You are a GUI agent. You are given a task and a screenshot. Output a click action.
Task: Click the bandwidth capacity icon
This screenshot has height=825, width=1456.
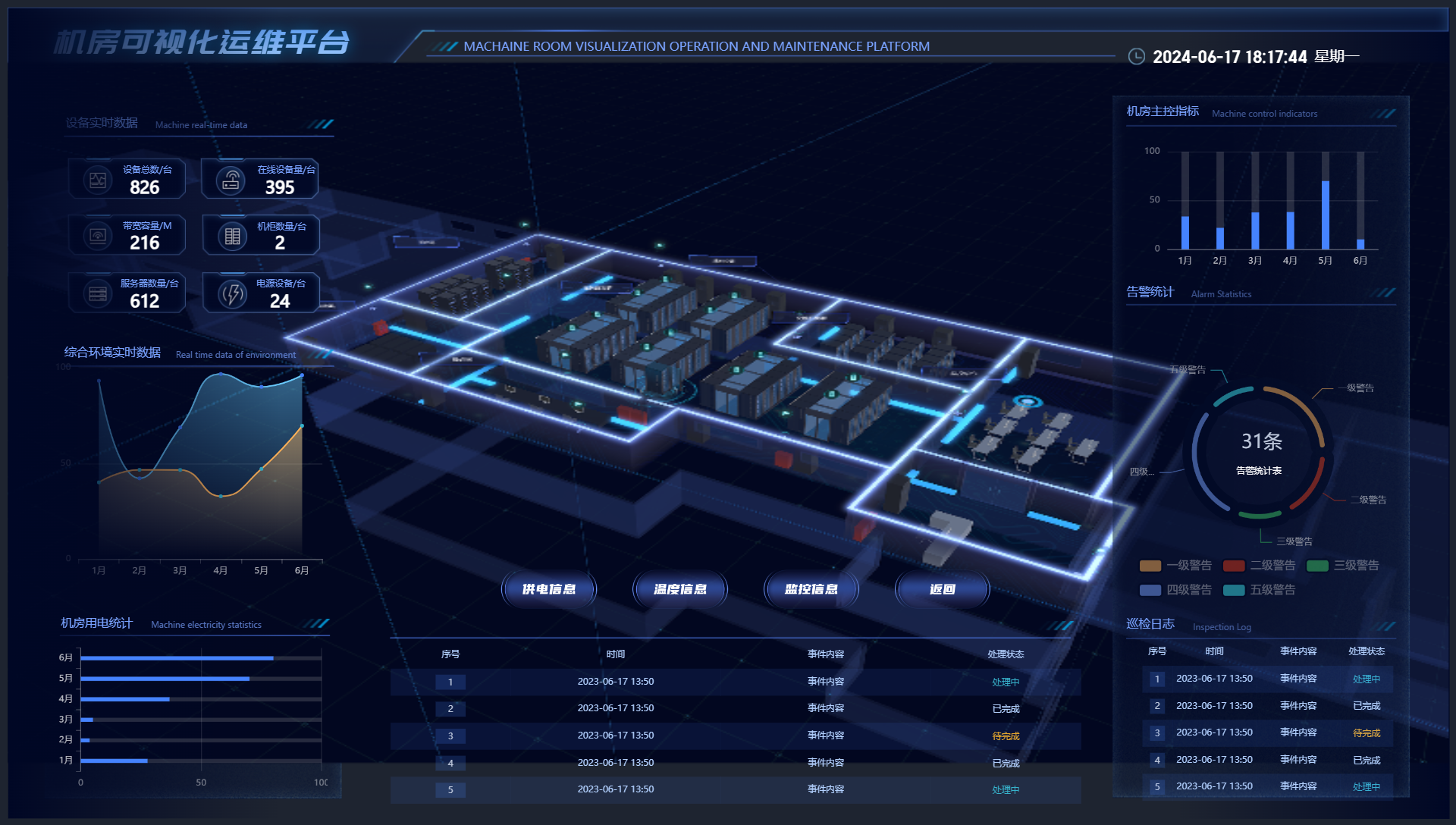click(98, 236)
